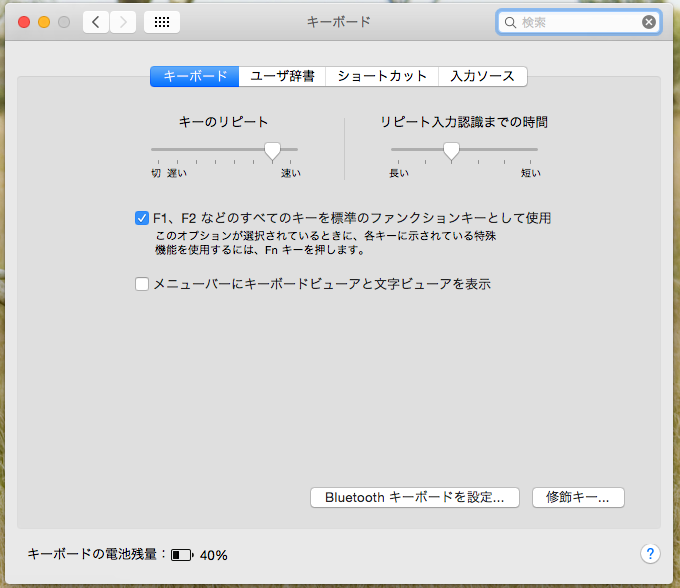Click the リピート入力認識までの時間 slider thumb
This screenshot has height=588, width=680.
coord(451,150)
